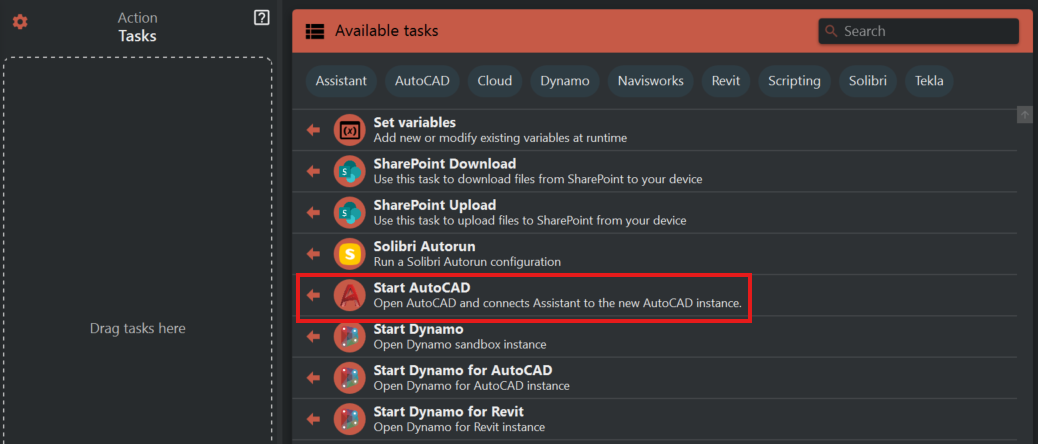Viewport: 1038px width, 444px height.
Task: Click the Action Tasks panel heading
Action: point(138,27)
